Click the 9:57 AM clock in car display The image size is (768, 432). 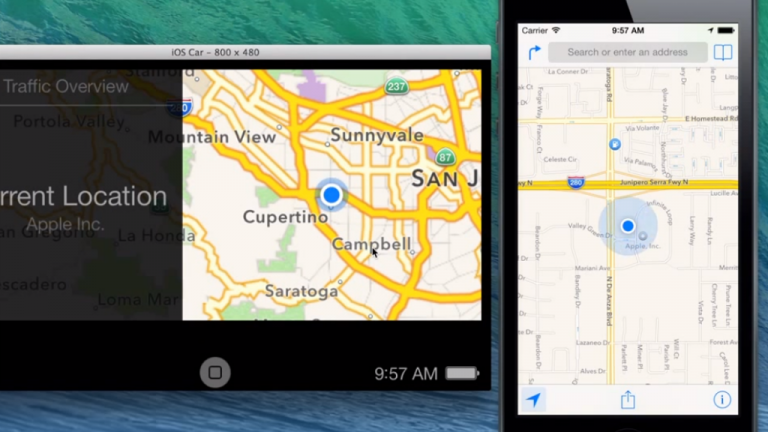(406, 374)
